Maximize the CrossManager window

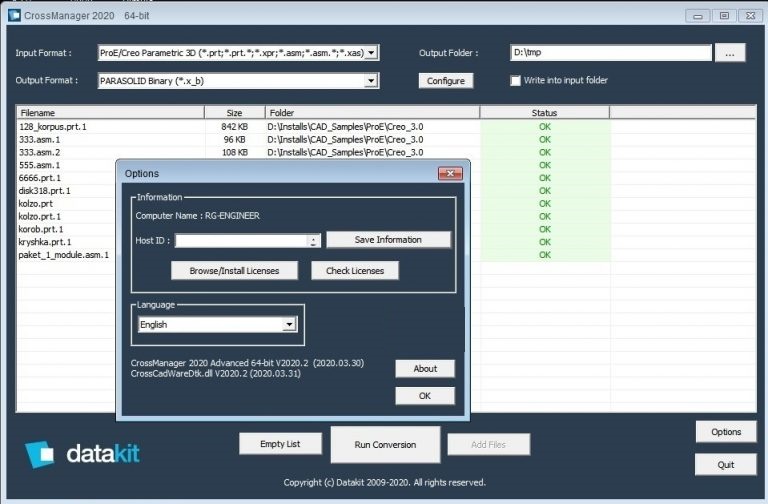coord(724,16)
